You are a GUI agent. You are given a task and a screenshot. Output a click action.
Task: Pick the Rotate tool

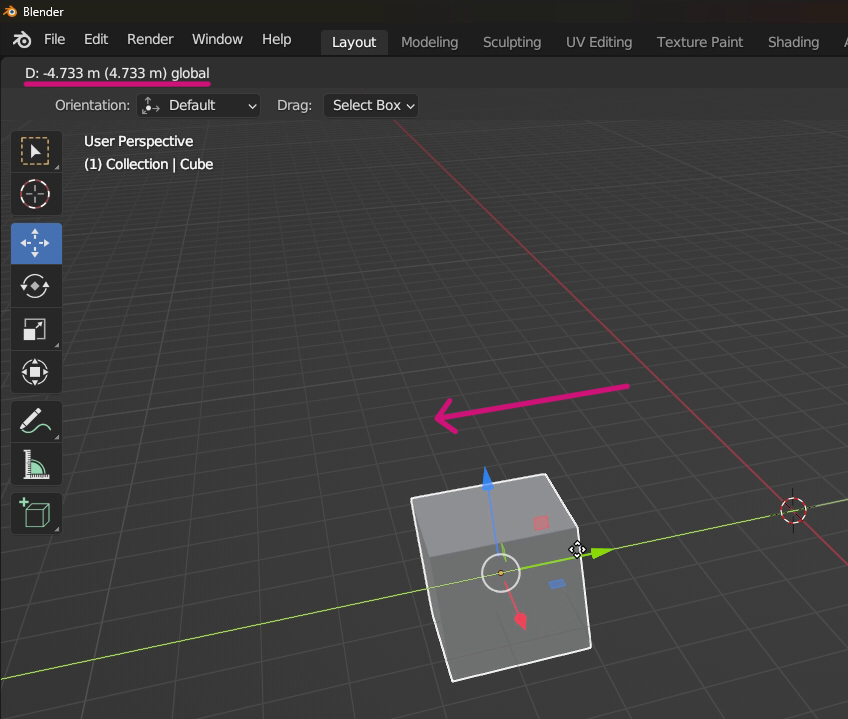pyautogui.click(x=36, y=286)
